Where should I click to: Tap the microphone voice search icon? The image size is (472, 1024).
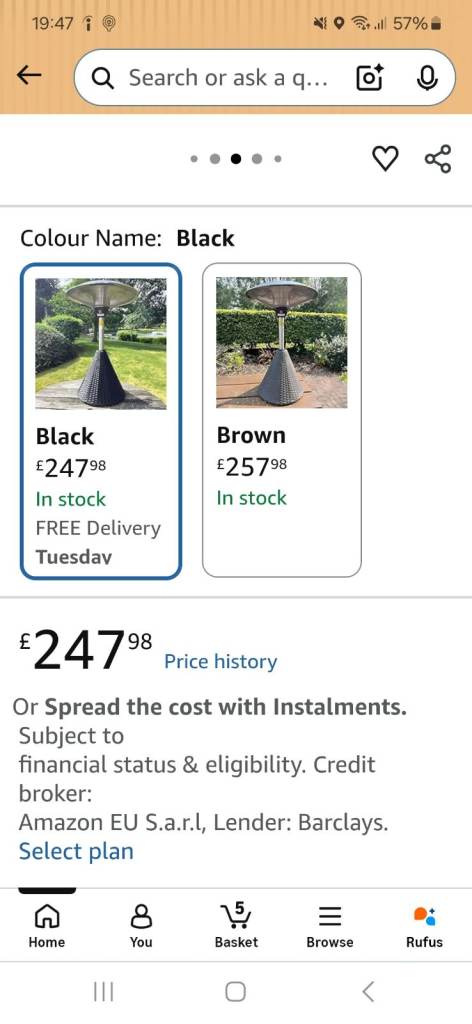[426, 78]
